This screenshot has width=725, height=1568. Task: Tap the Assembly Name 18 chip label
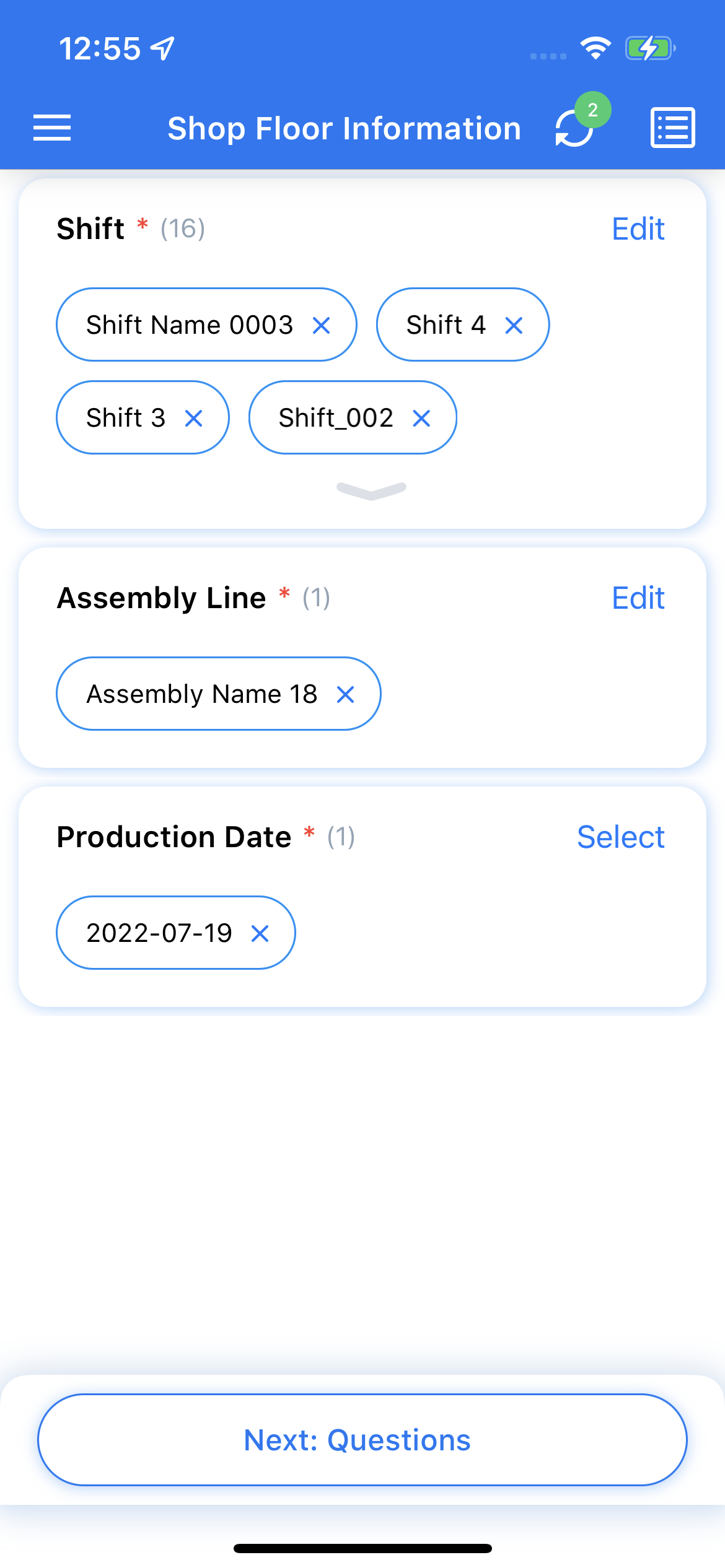click(x=201, y=694)
